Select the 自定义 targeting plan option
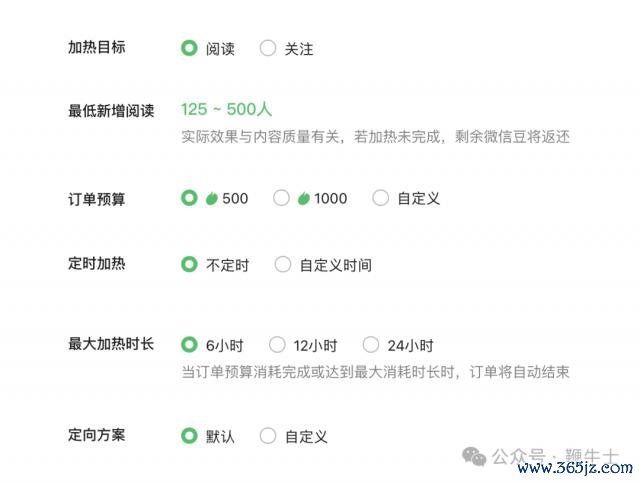 point(268,436)
